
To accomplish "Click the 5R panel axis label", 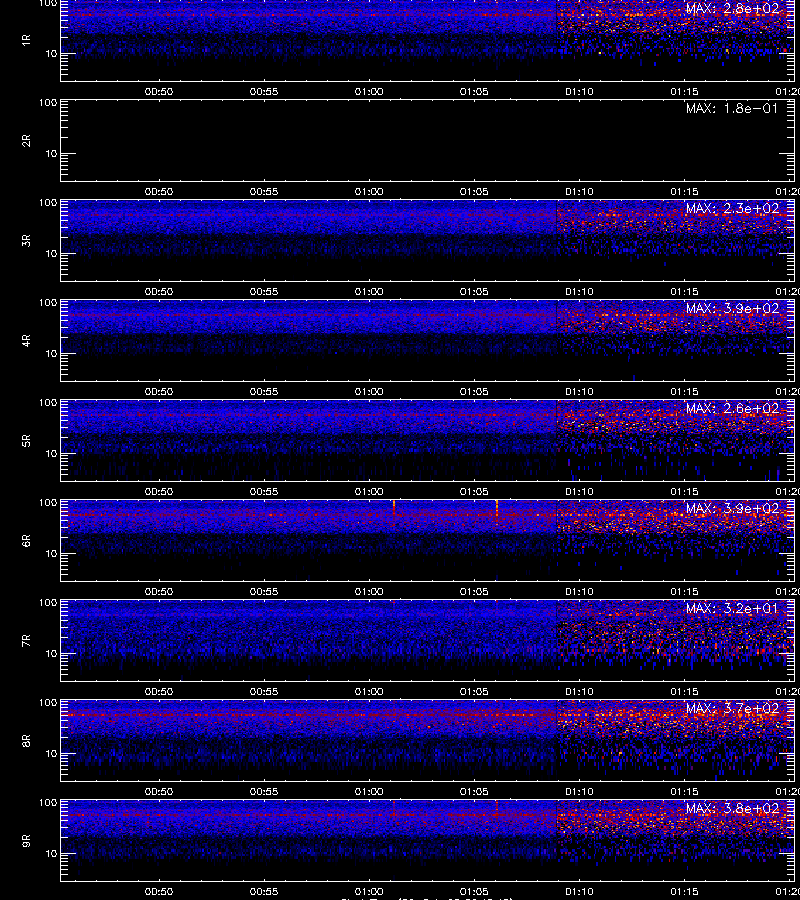I will click(x=26, y=441).
